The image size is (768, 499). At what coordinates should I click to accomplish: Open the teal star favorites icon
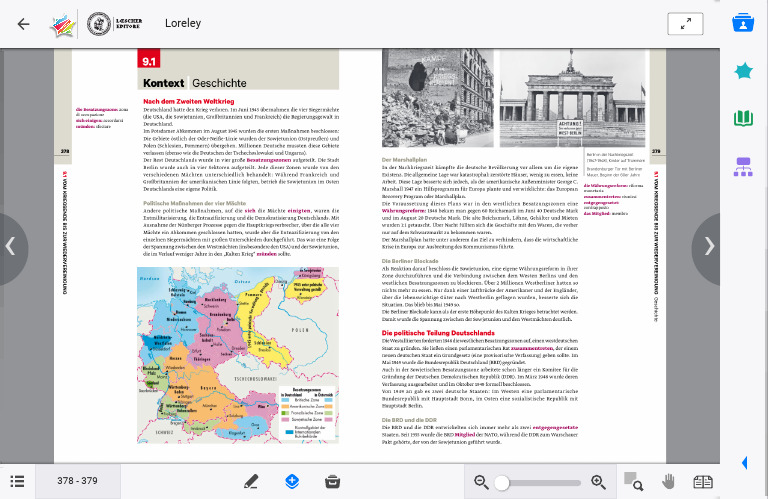click(743, 71)
